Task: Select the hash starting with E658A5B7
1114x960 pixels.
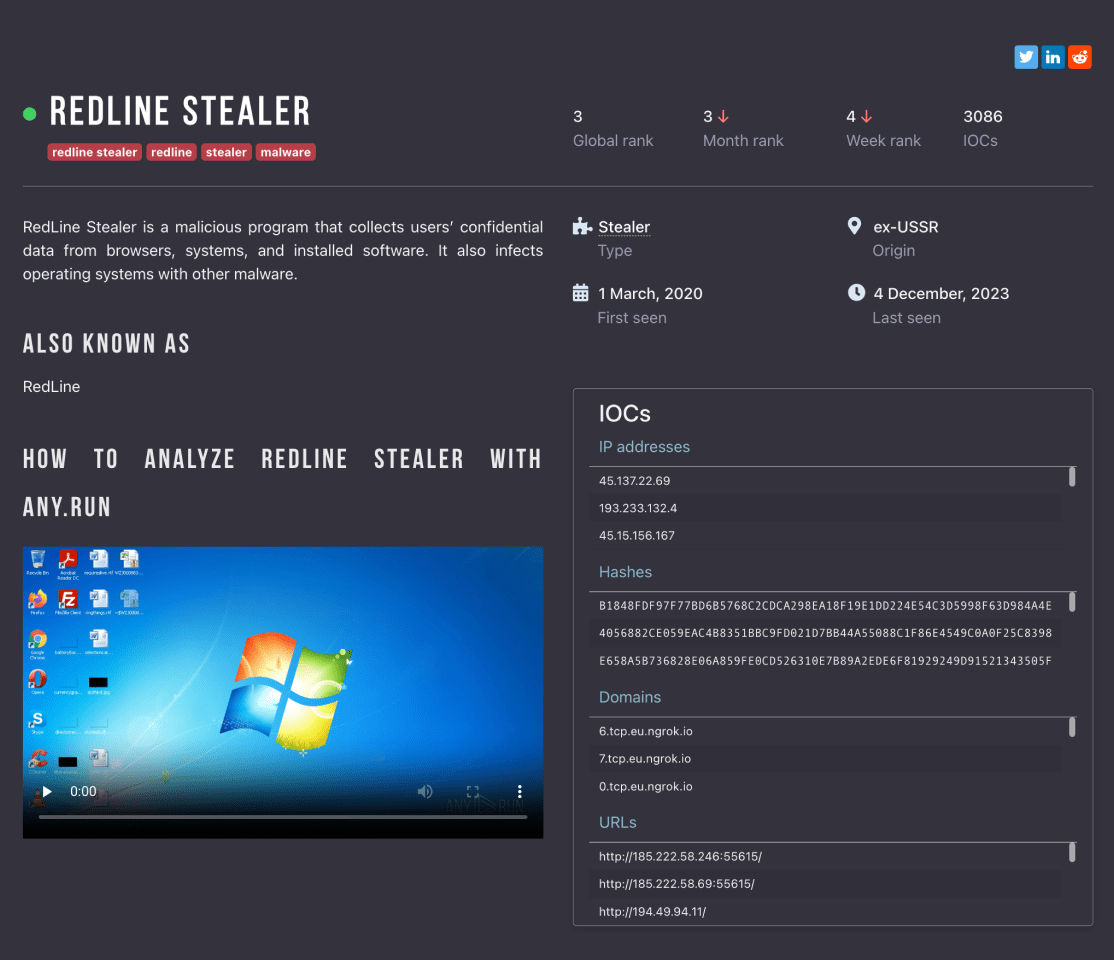Action: [x=826, y=661]
